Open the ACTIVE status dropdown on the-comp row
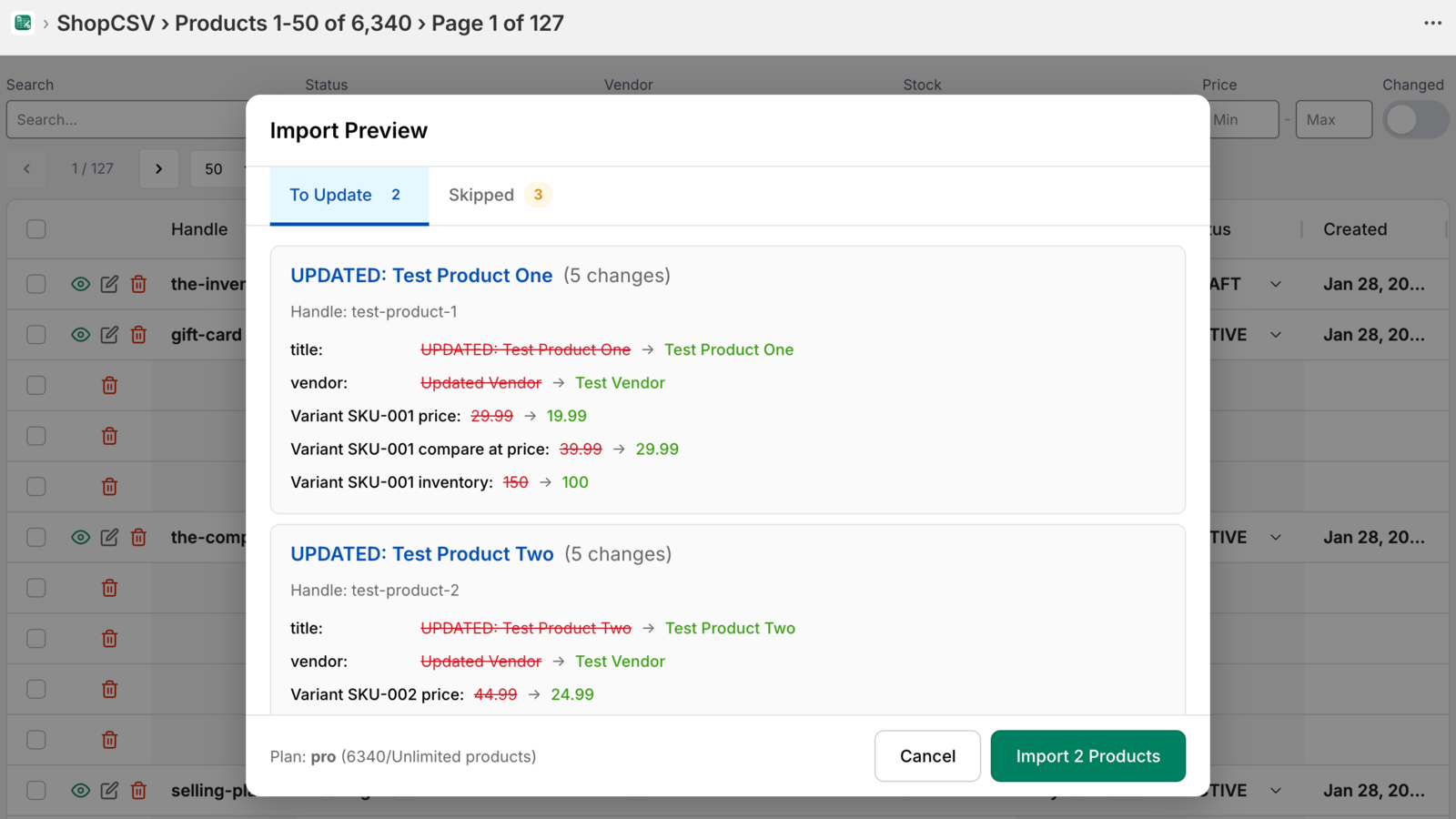 (x=1275, y=537)
